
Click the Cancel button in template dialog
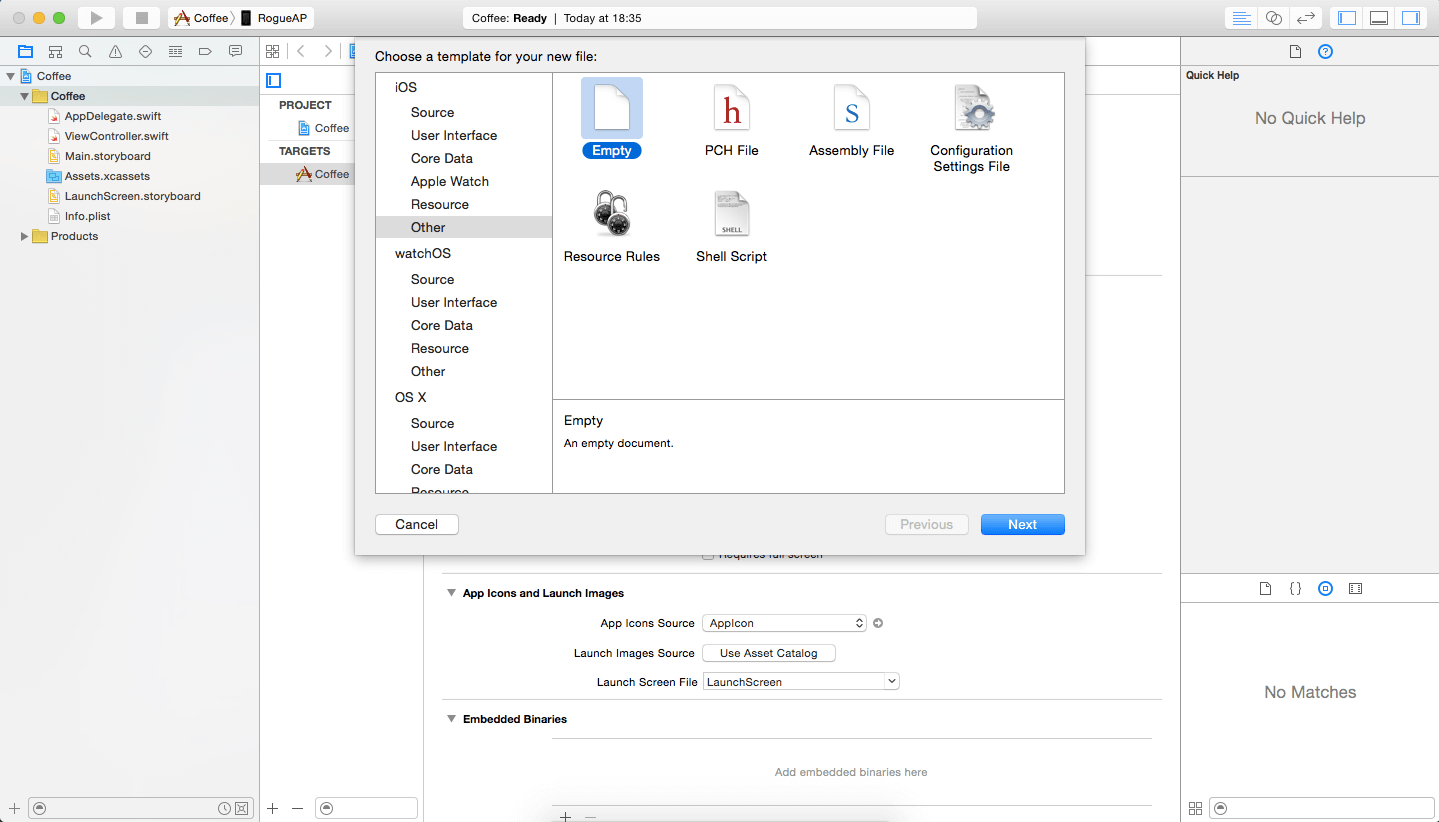(417, 524)
